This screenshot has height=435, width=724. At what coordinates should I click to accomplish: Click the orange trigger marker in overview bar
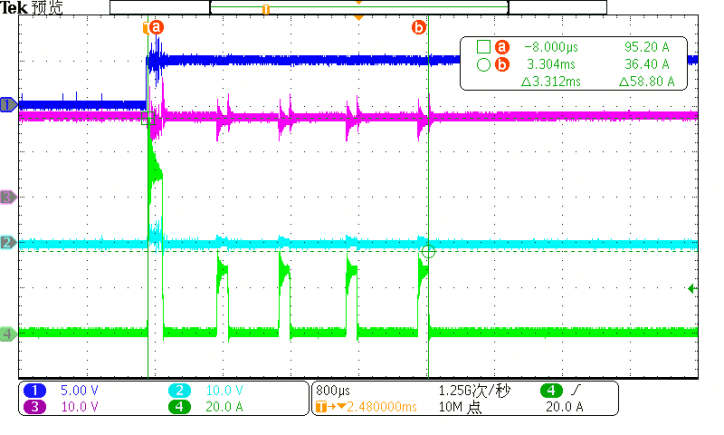[266, 9]
